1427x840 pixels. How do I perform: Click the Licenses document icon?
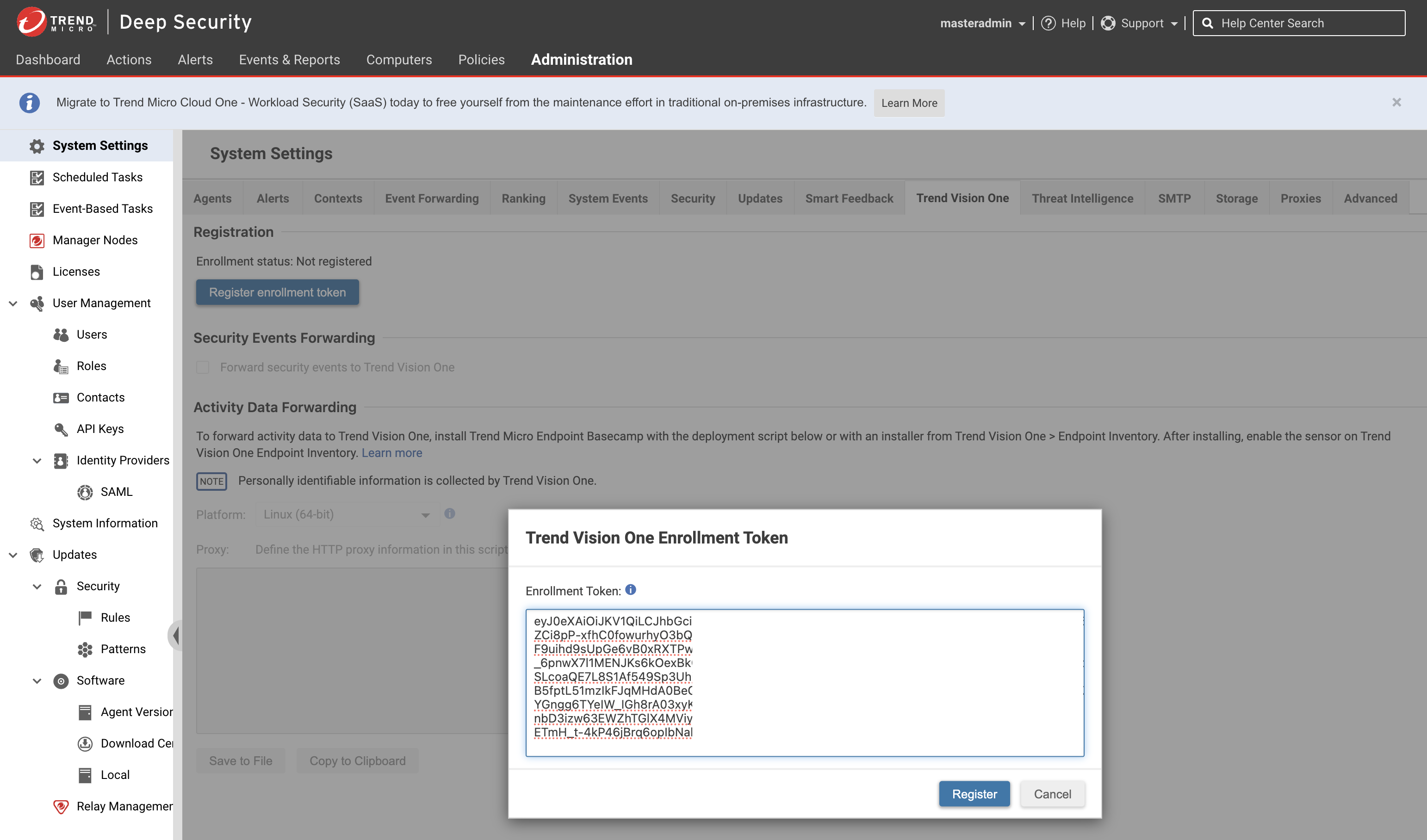pos(37,272)
